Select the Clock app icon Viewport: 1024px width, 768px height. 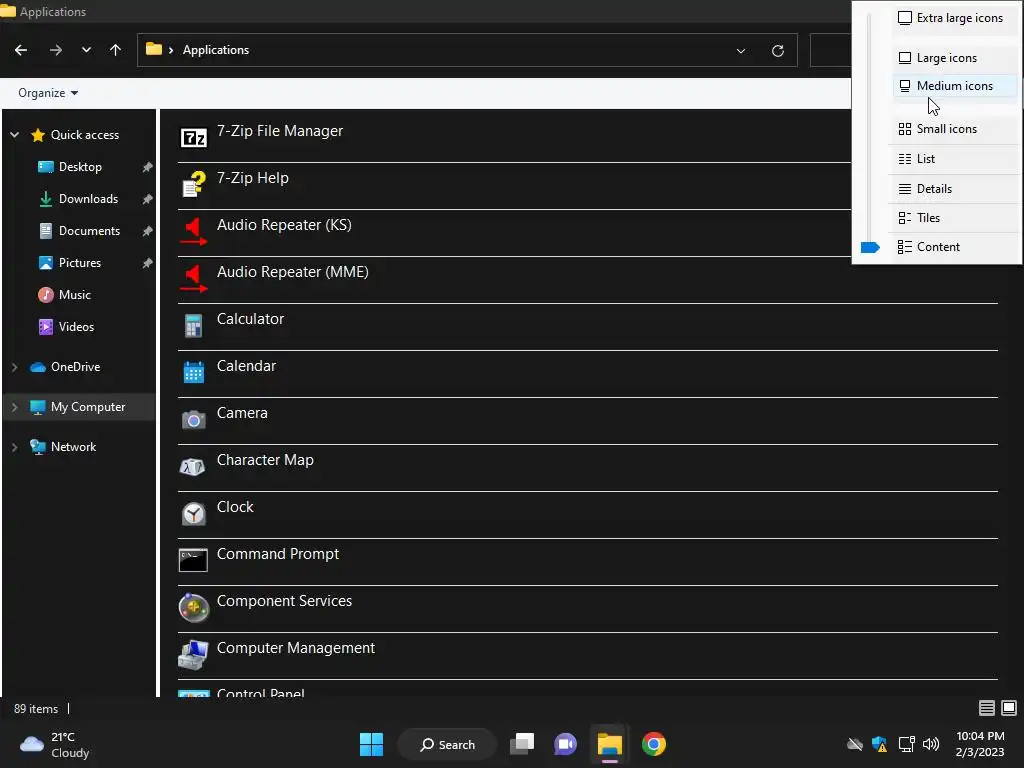coord(193,514)
